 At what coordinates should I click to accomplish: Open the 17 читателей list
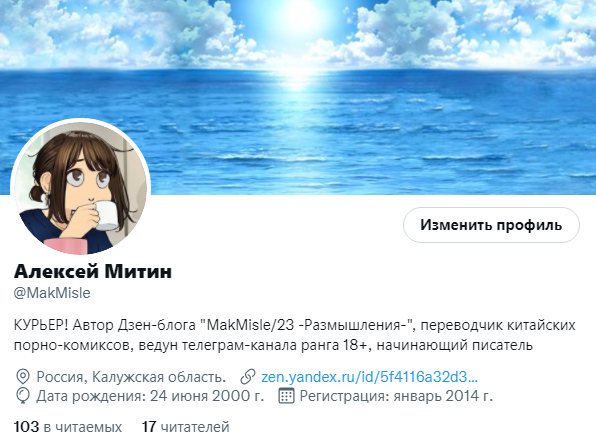186,427
